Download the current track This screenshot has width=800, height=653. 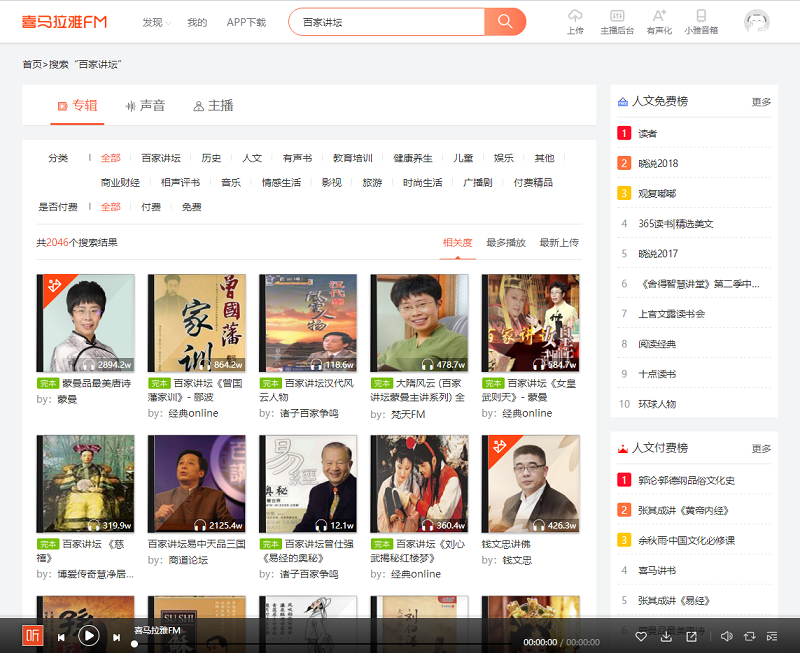[666, 636]
